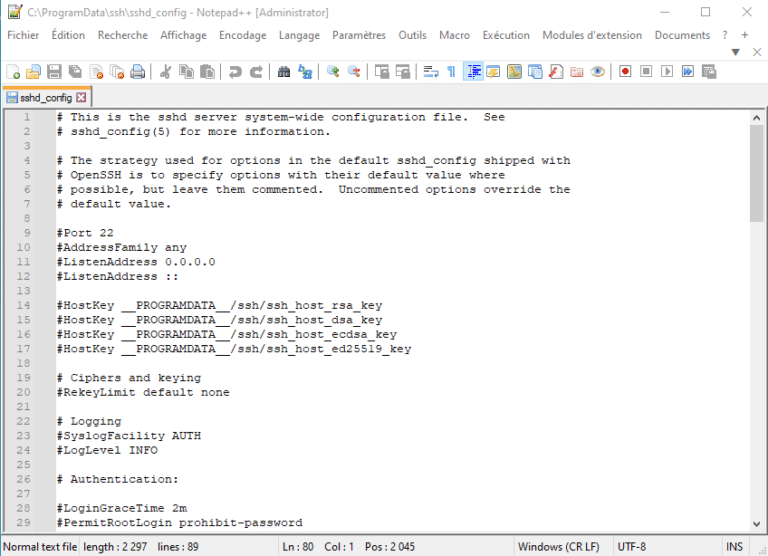The image size is (768, 556).
Task: Click the Print icon in toolbar
Action: click(x=138, y=72)
